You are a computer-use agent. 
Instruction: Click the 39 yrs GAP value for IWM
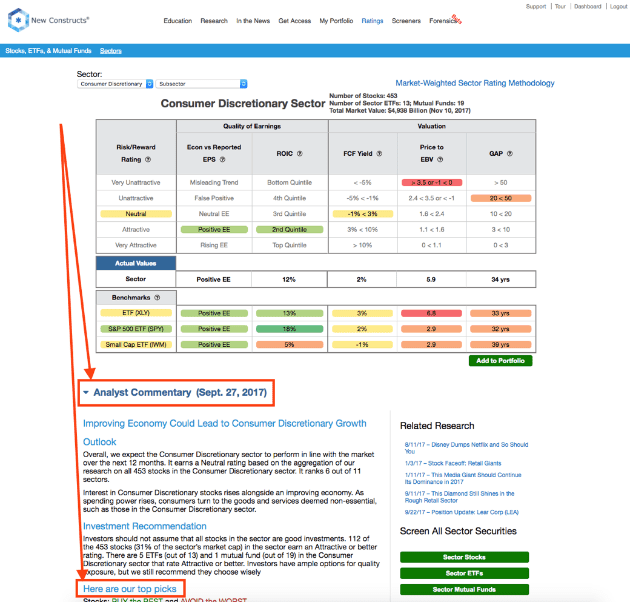tap(501, 344)
